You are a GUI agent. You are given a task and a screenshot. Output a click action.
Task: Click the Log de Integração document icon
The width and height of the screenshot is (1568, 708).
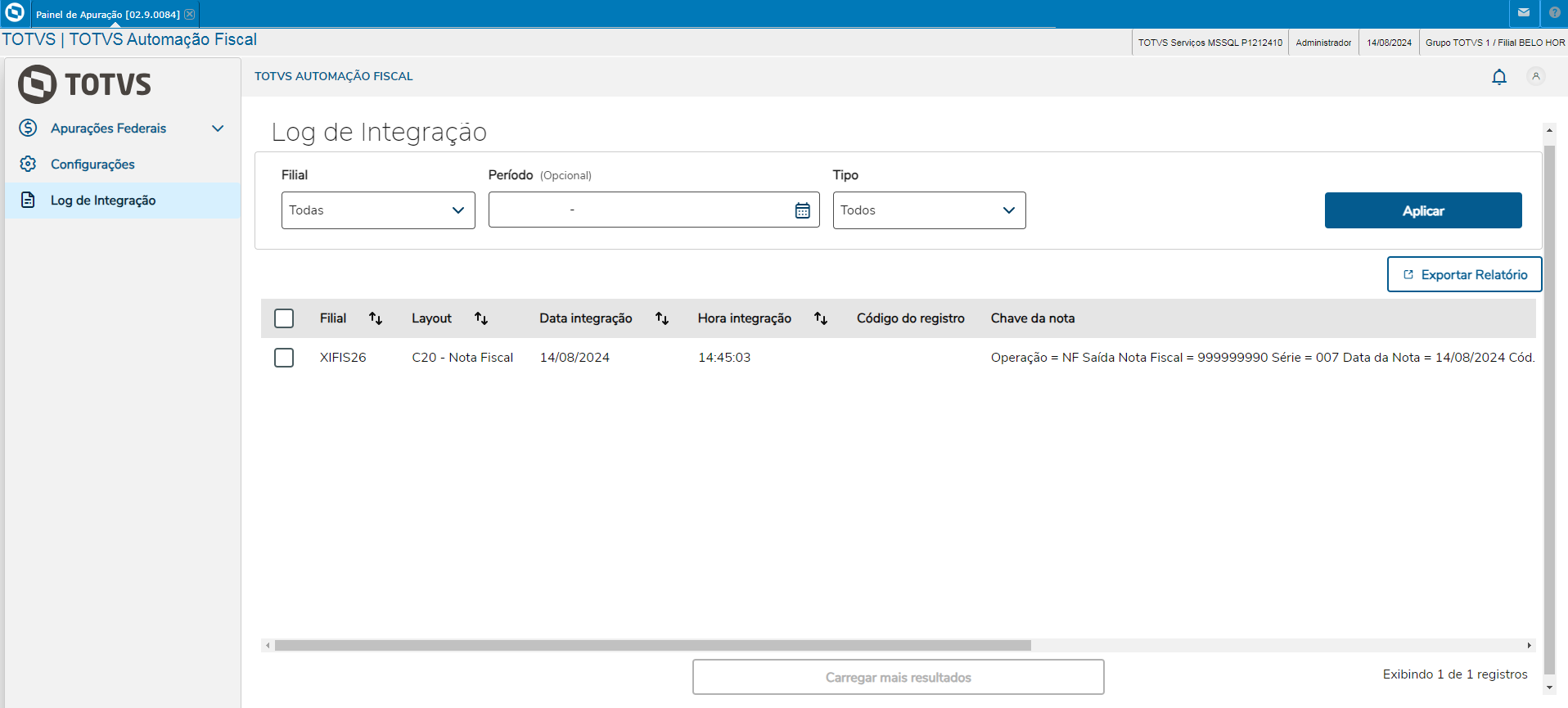[28, 200]
